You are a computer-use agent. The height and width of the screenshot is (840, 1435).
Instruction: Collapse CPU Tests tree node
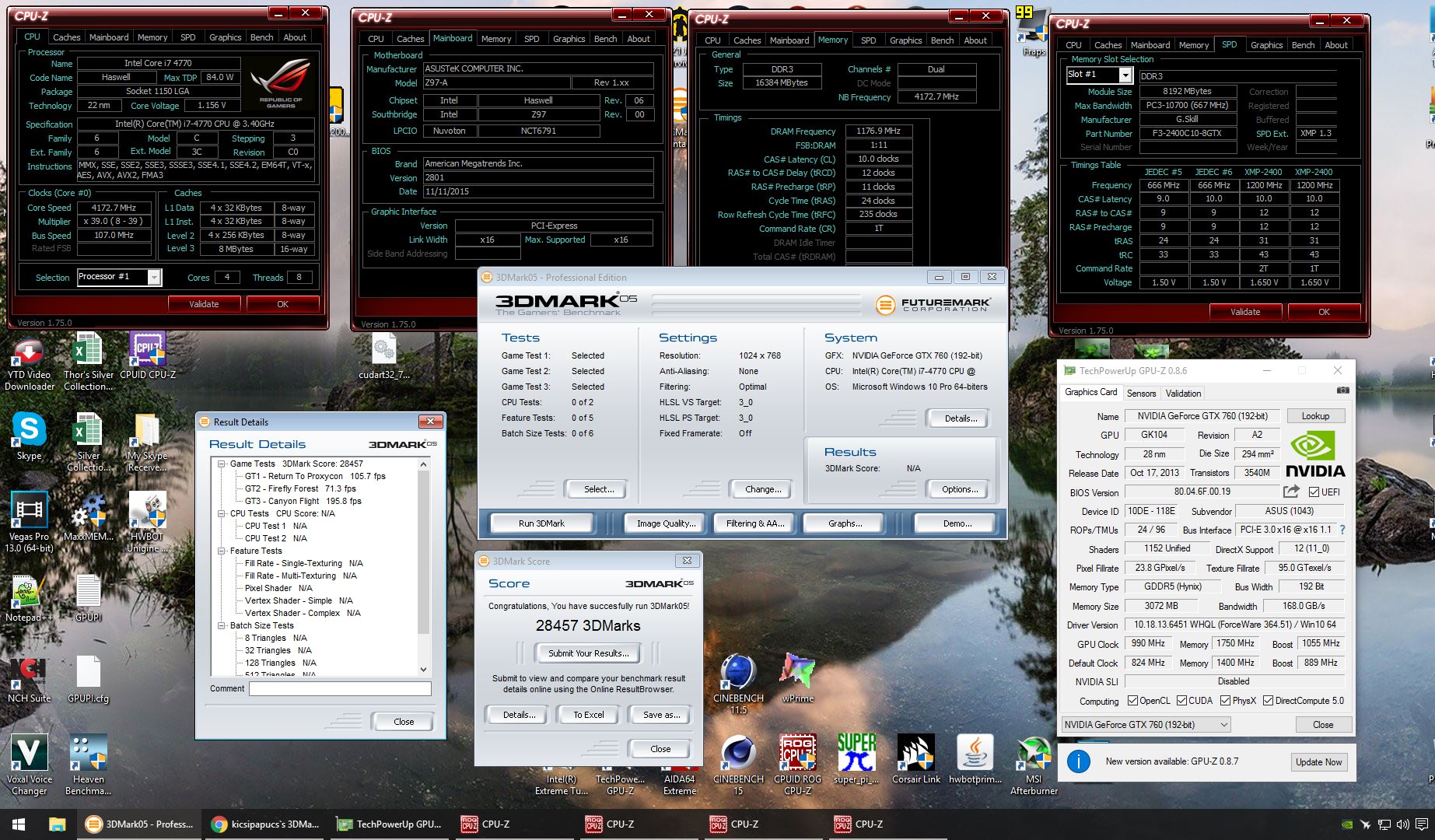point(222,513)
